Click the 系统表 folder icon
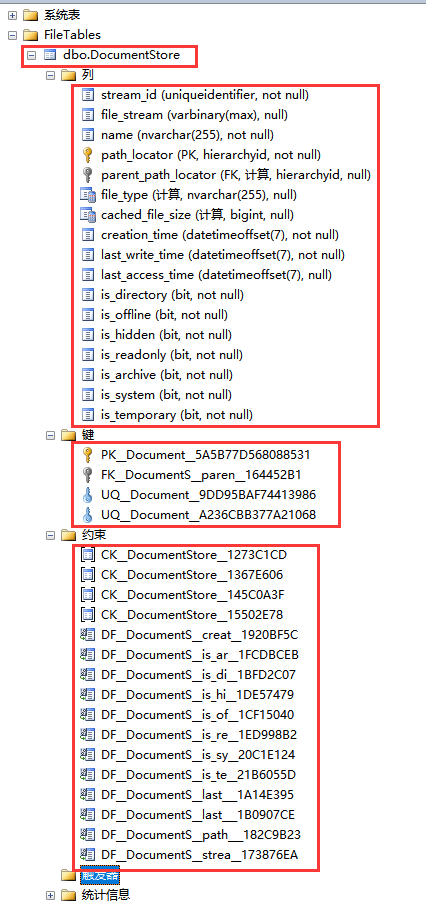Viewport: 426px width, 909px height. [x=30, y=15]
